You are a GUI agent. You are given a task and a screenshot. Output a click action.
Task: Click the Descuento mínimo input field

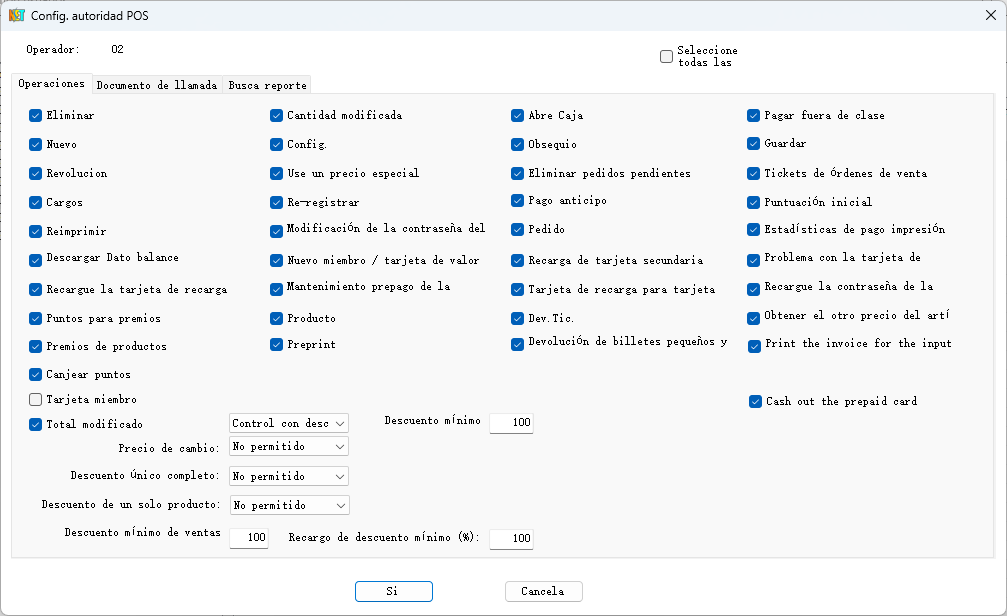[x=511, y=423]
